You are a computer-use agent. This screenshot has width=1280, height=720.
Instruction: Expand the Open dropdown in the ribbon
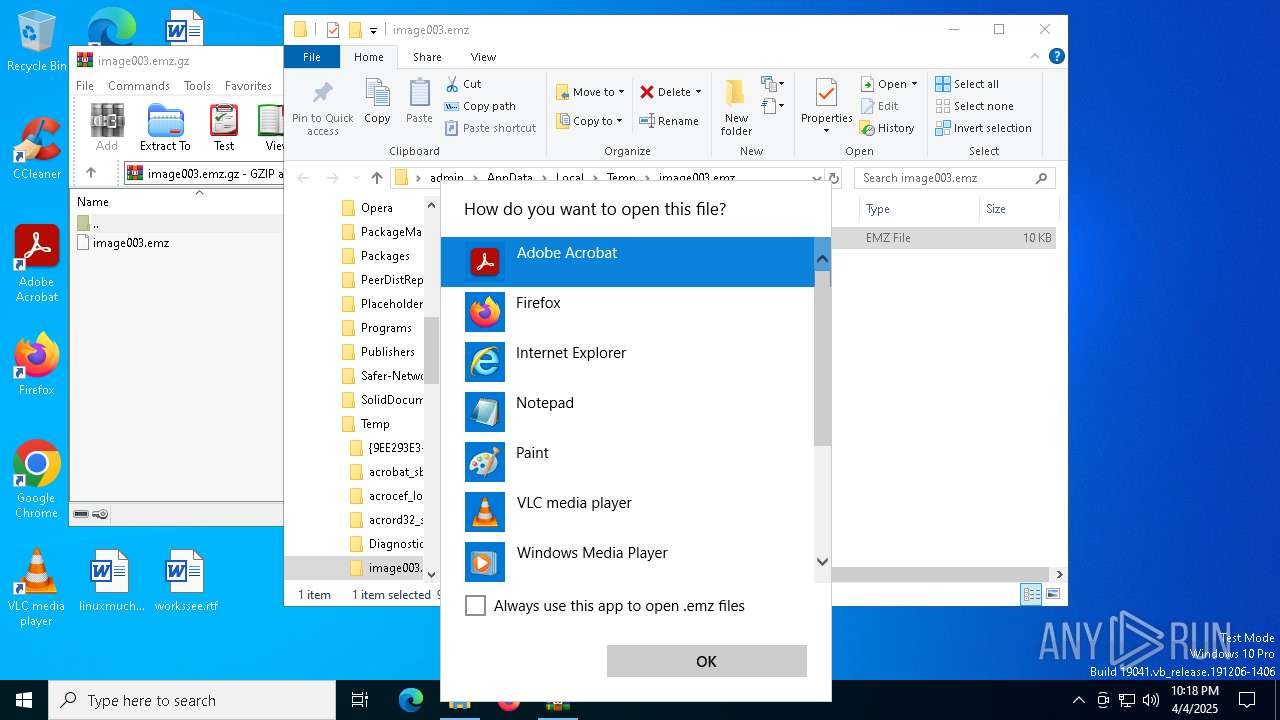coord(890,84)
